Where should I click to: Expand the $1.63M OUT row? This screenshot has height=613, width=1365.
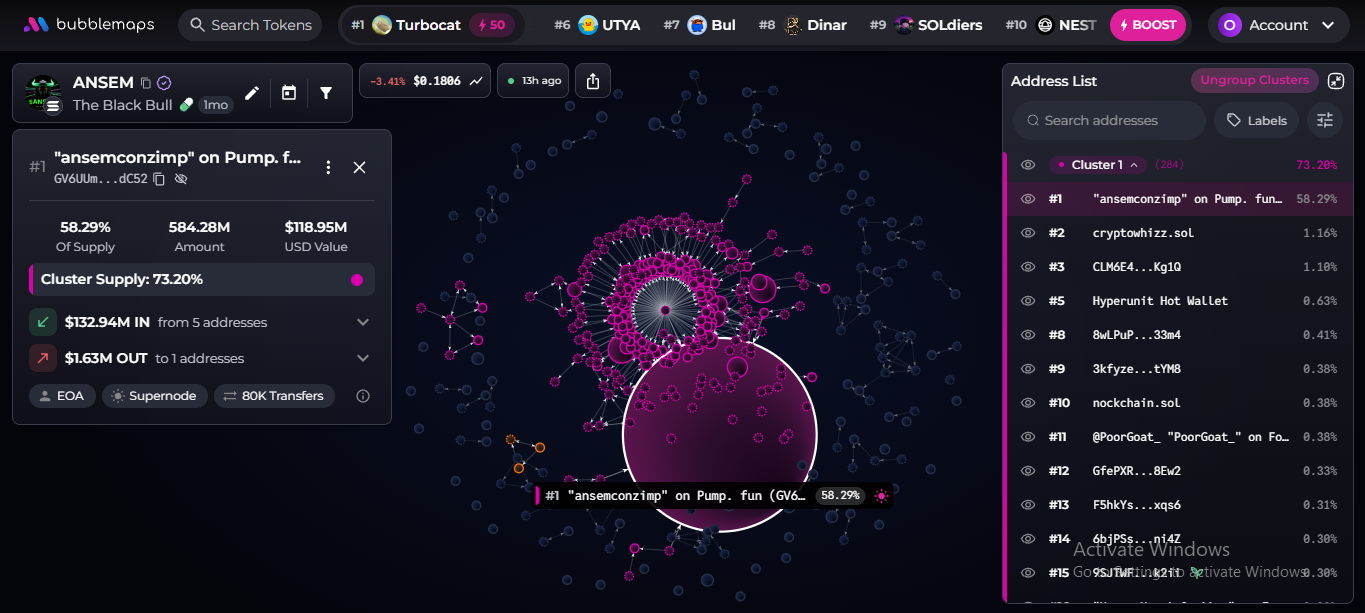202,358
